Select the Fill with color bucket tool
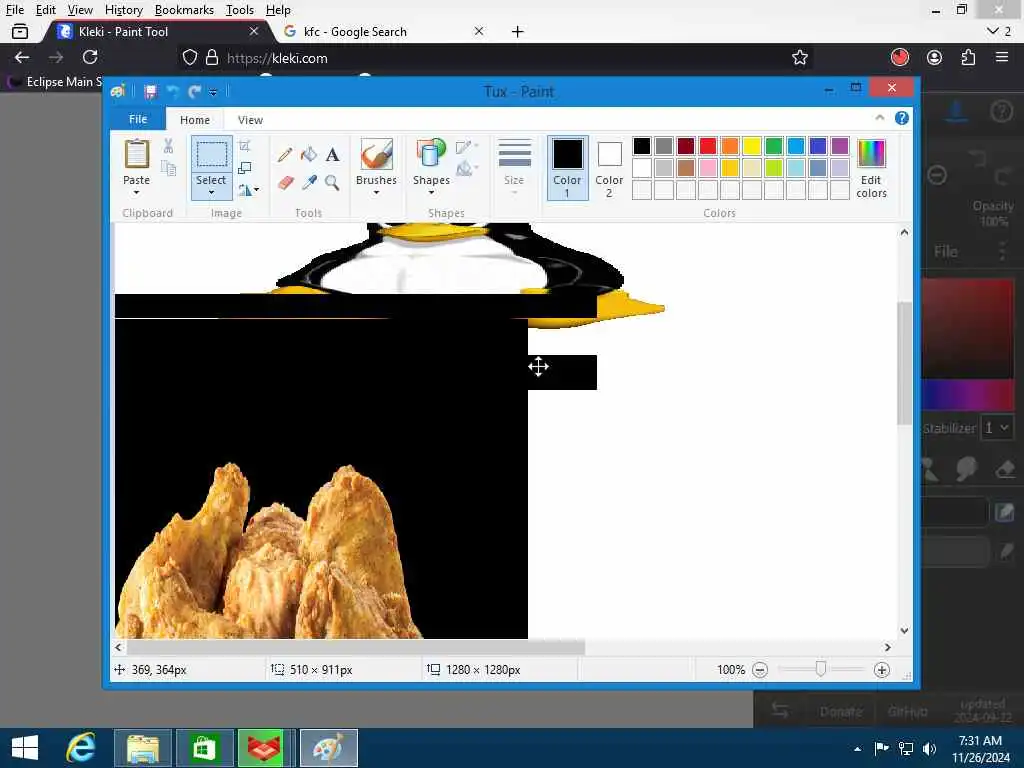The image size is (1024, 768). [309, 155]
